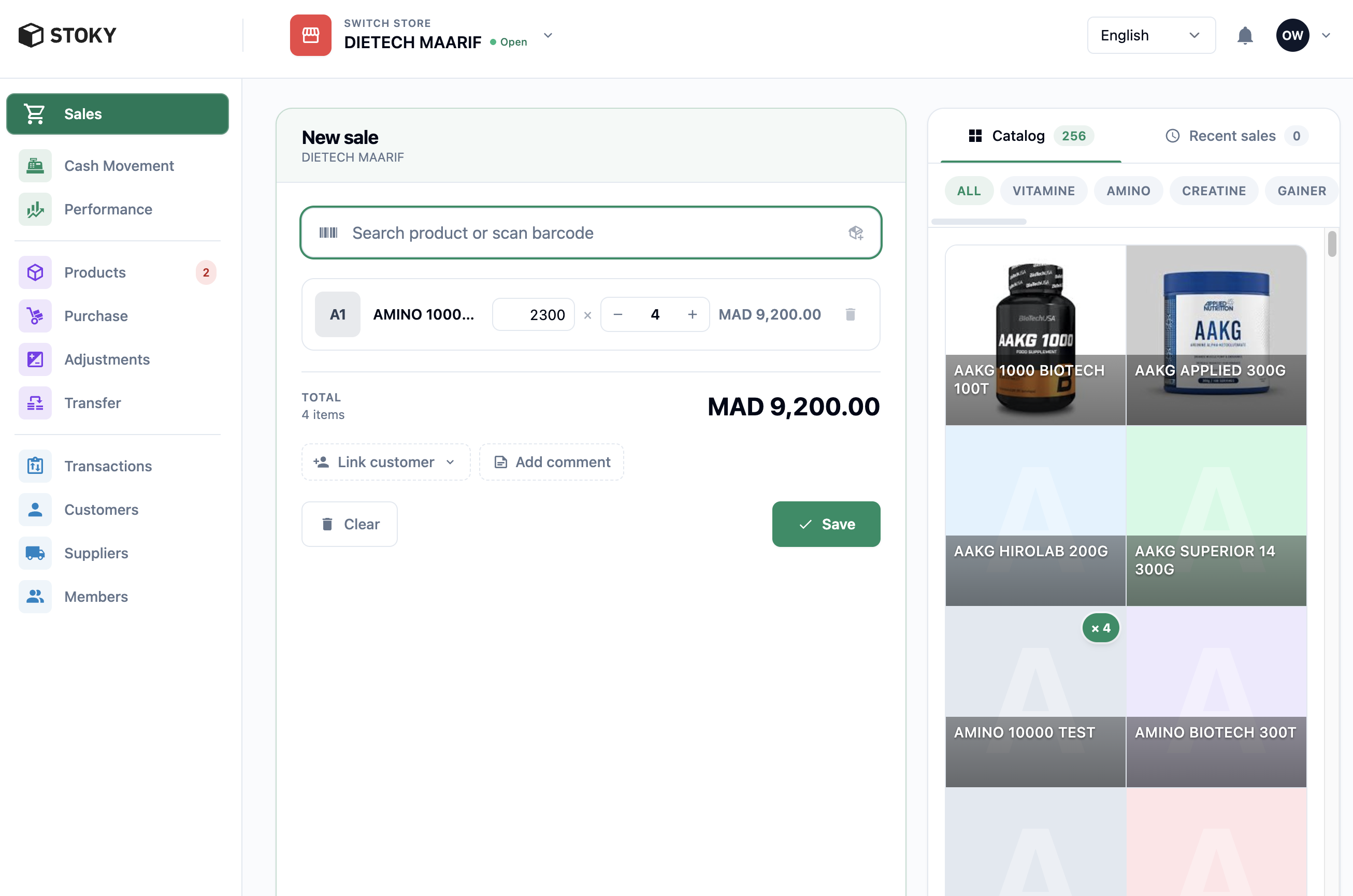Click the red store icon

(310, 35)
